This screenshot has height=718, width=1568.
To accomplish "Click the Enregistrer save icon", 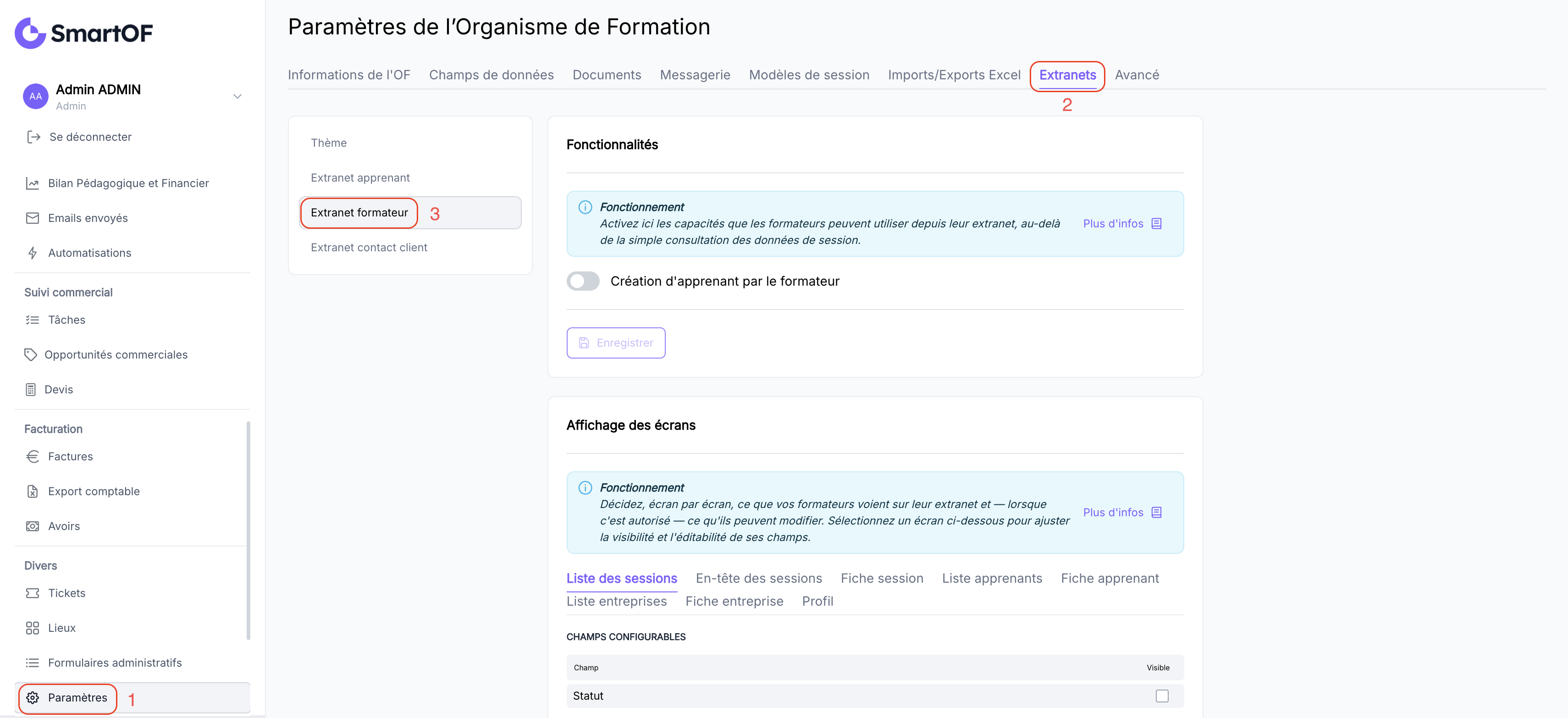I will pyautogui.click(x=584, y=342).
